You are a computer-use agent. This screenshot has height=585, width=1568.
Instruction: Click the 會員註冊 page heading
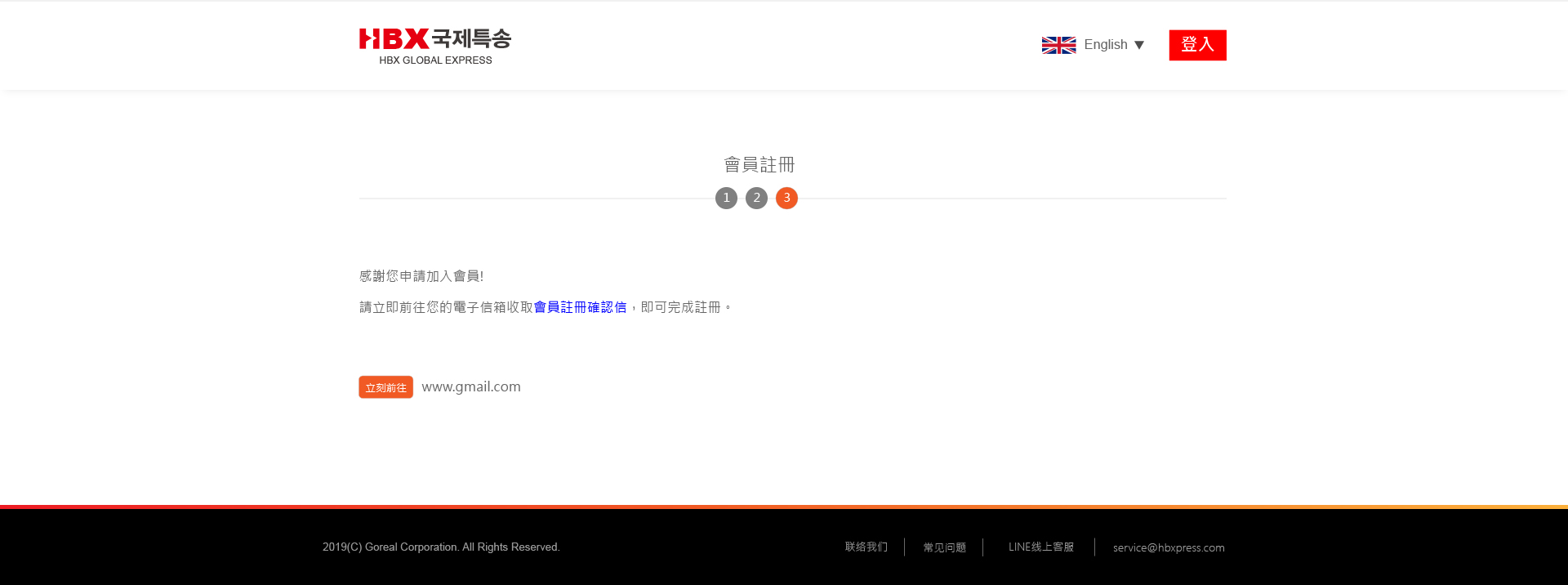point(759,165)
